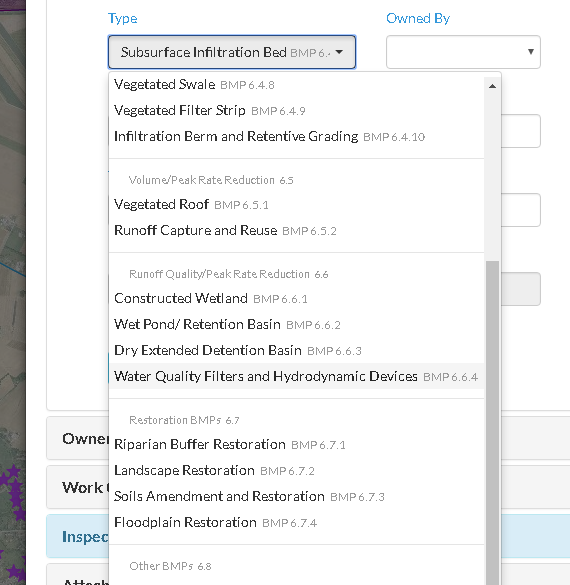
Task: Select Floodplain Restoration option
Action: pyautogui.click(x=297, y=523)
